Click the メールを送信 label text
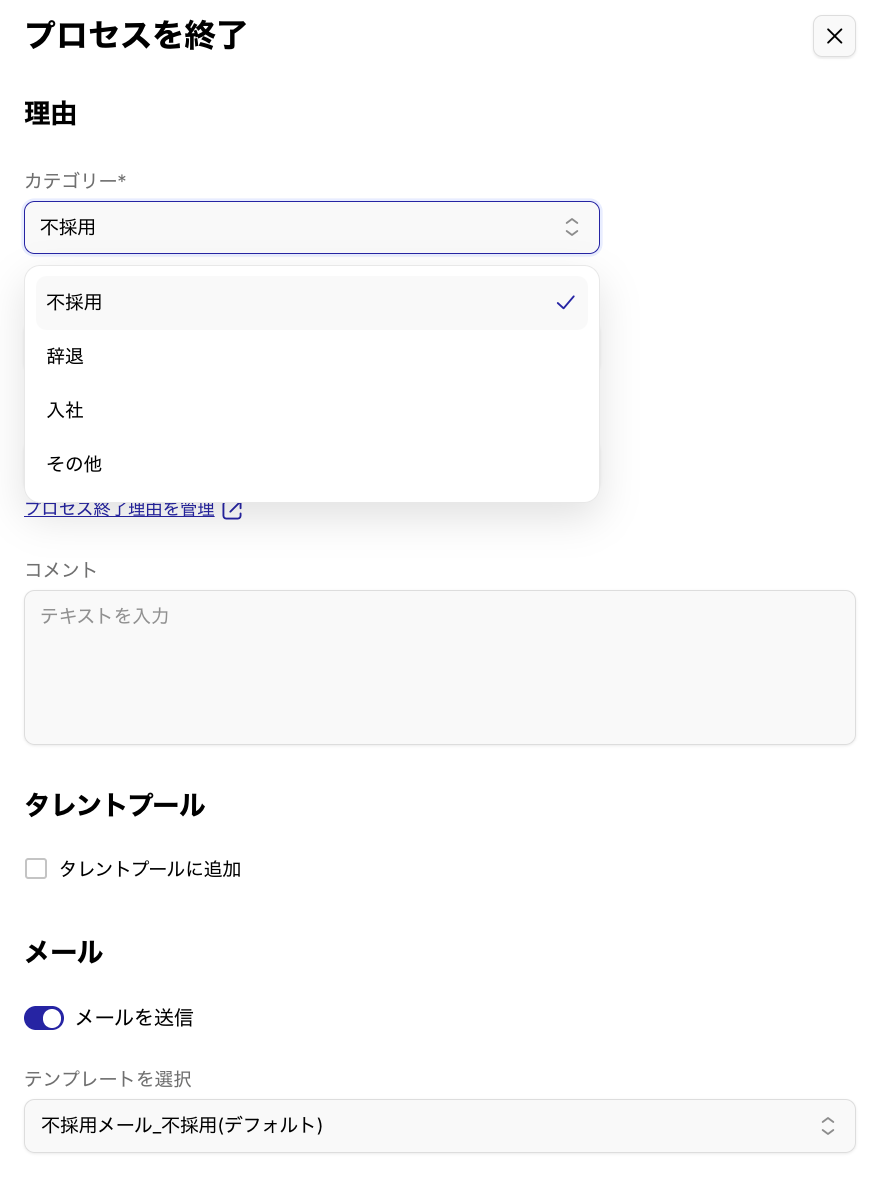 click(134, 1018)
